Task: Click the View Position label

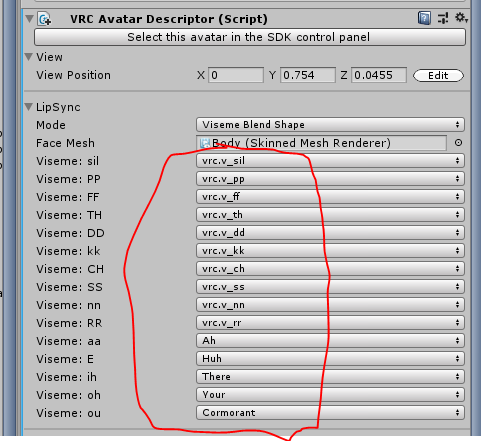Action: [73, 75]
